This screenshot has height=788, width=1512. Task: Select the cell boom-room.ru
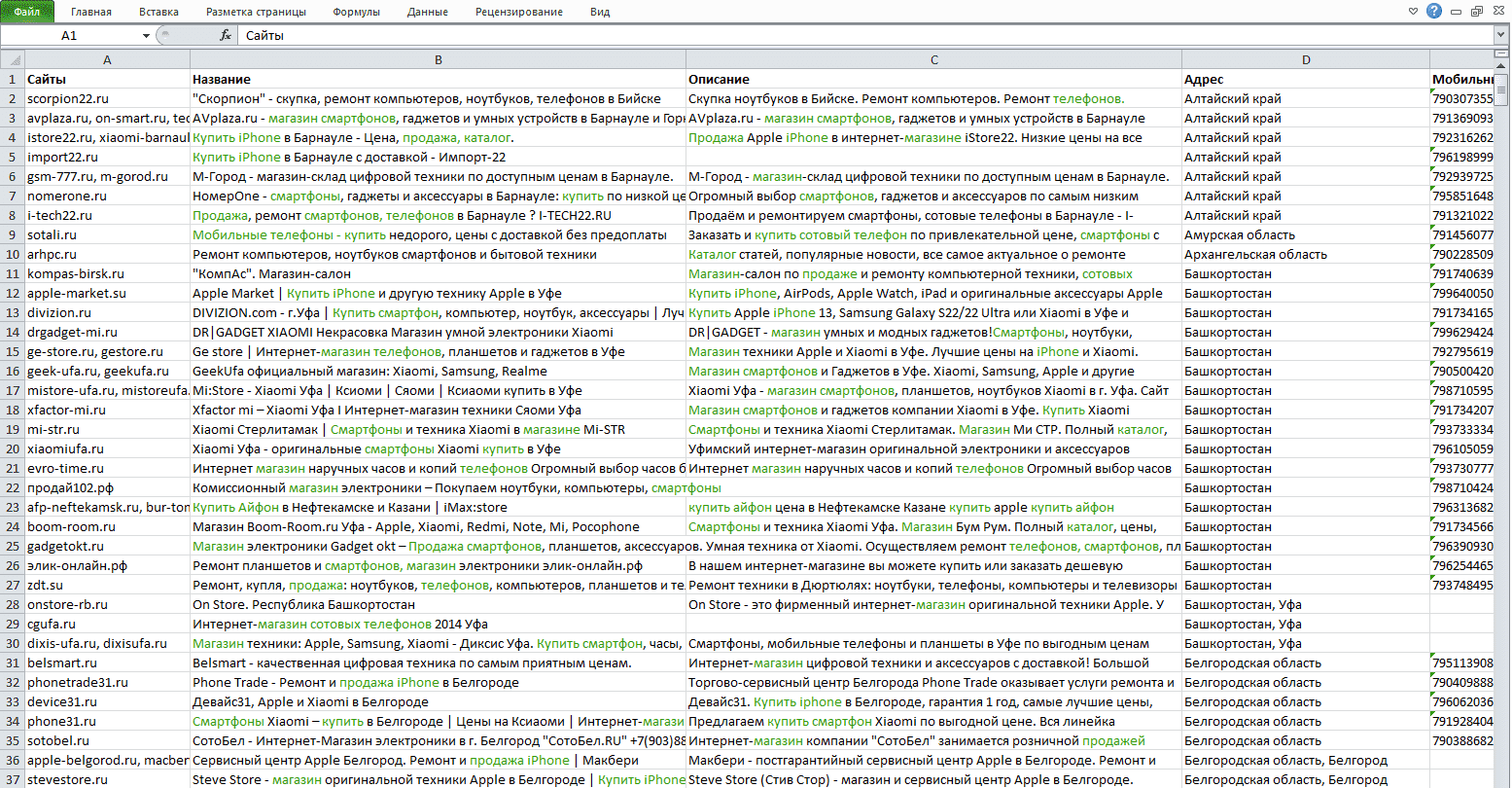(x=107, y=526)
